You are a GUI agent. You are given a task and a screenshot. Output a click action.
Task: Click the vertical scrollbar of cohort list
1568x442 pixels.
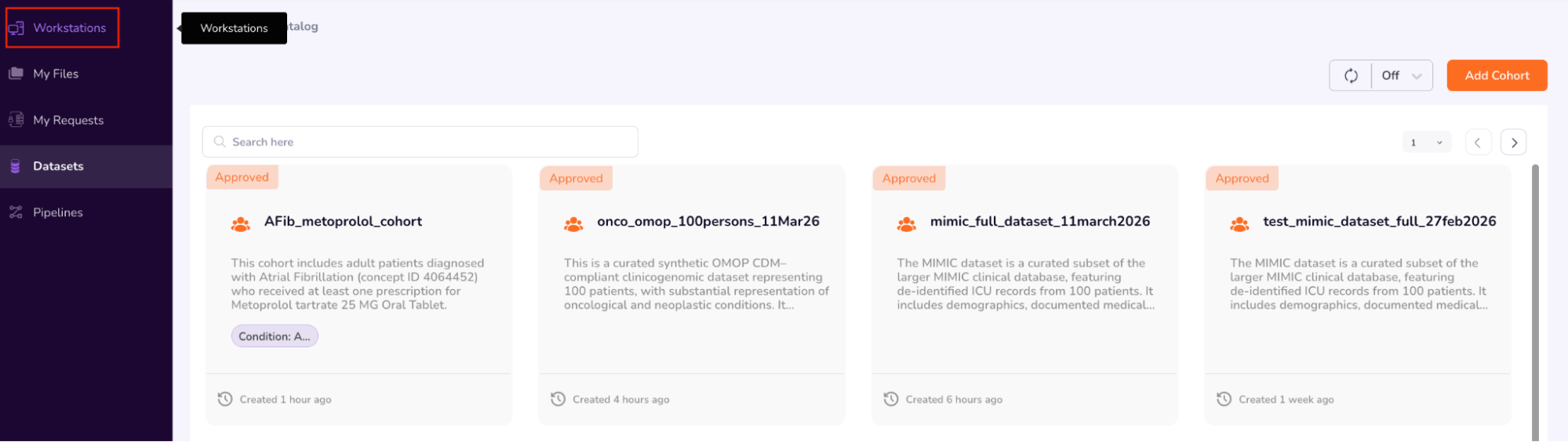pos(1535,298)
